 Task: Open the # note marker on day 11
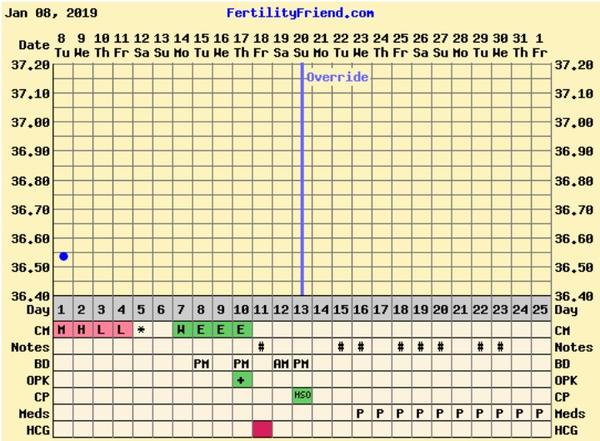coord(261,347)
